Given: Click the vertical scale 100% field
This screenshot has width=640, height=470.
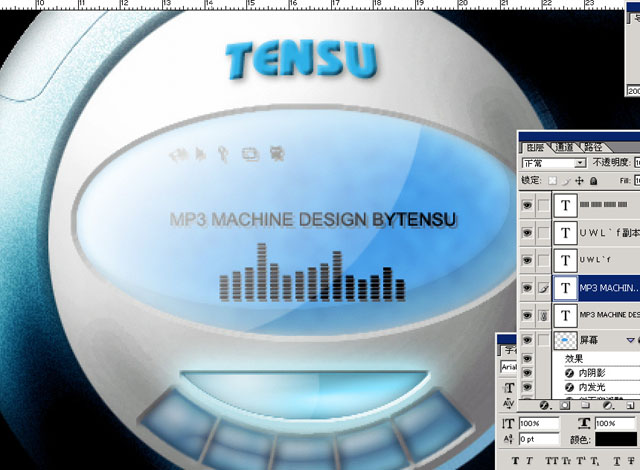Looking at the screenshot, I should pos(539,423).
